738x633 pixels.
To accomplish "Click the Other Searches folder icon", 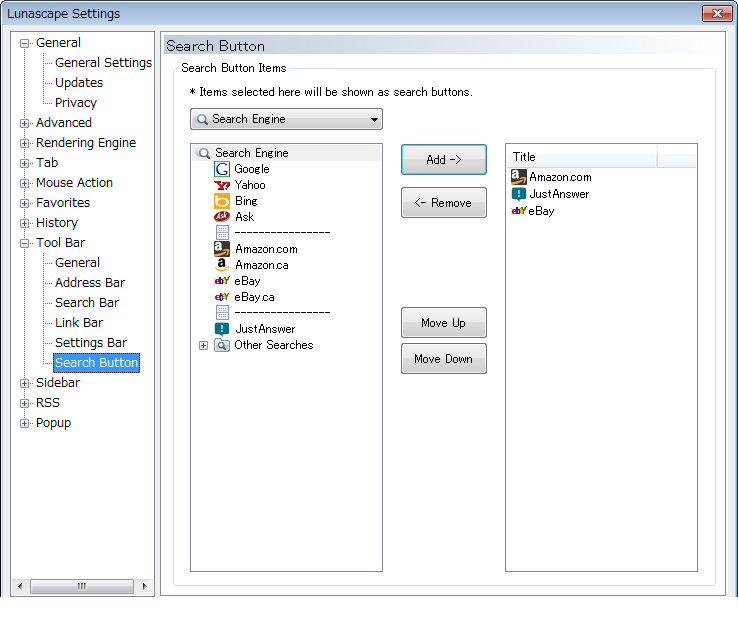I will (x=222, y=345).
